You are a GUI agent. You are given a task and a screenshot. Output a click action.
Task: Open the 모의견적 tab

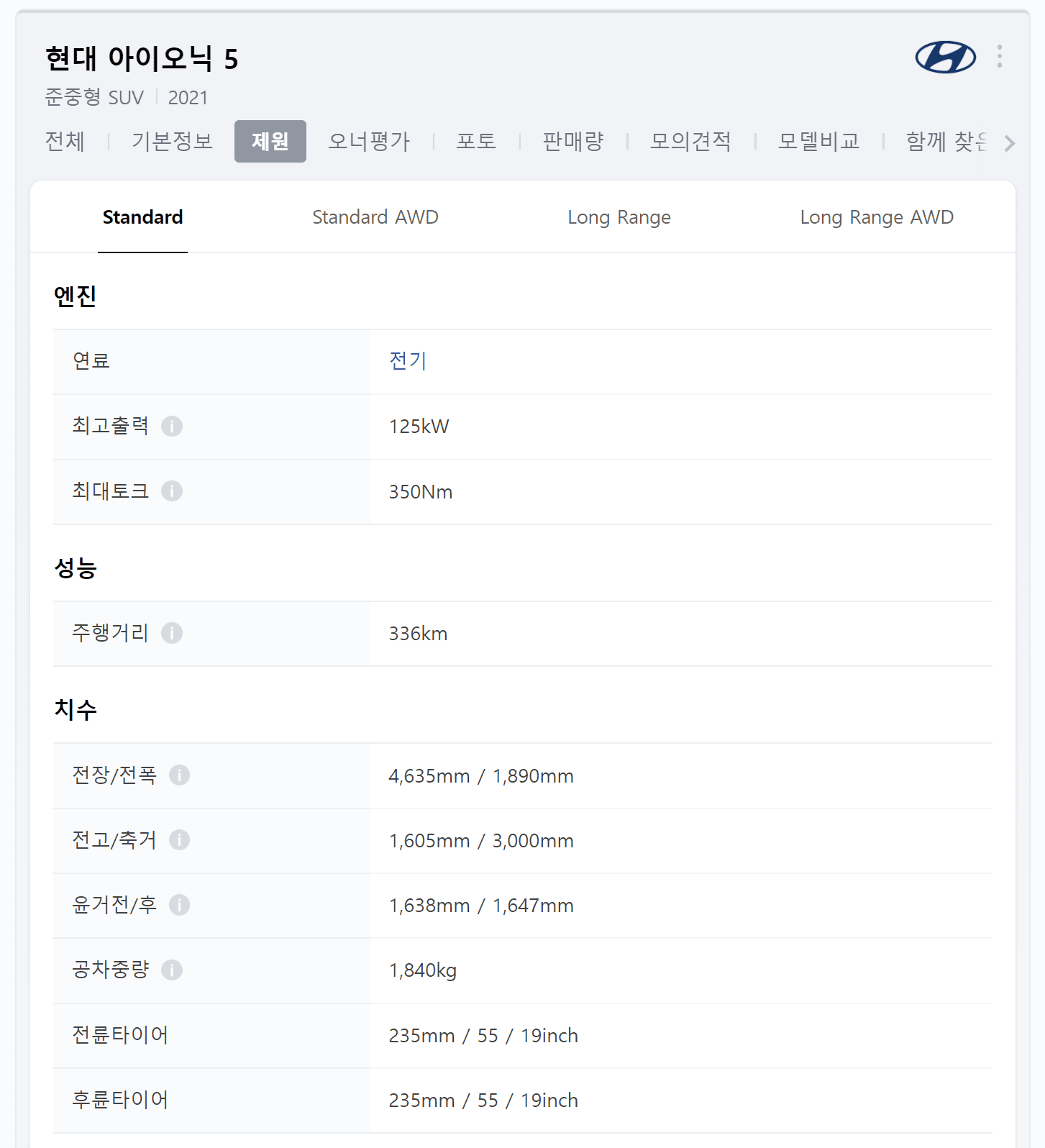pyautogui.click(x=690, y=141)
